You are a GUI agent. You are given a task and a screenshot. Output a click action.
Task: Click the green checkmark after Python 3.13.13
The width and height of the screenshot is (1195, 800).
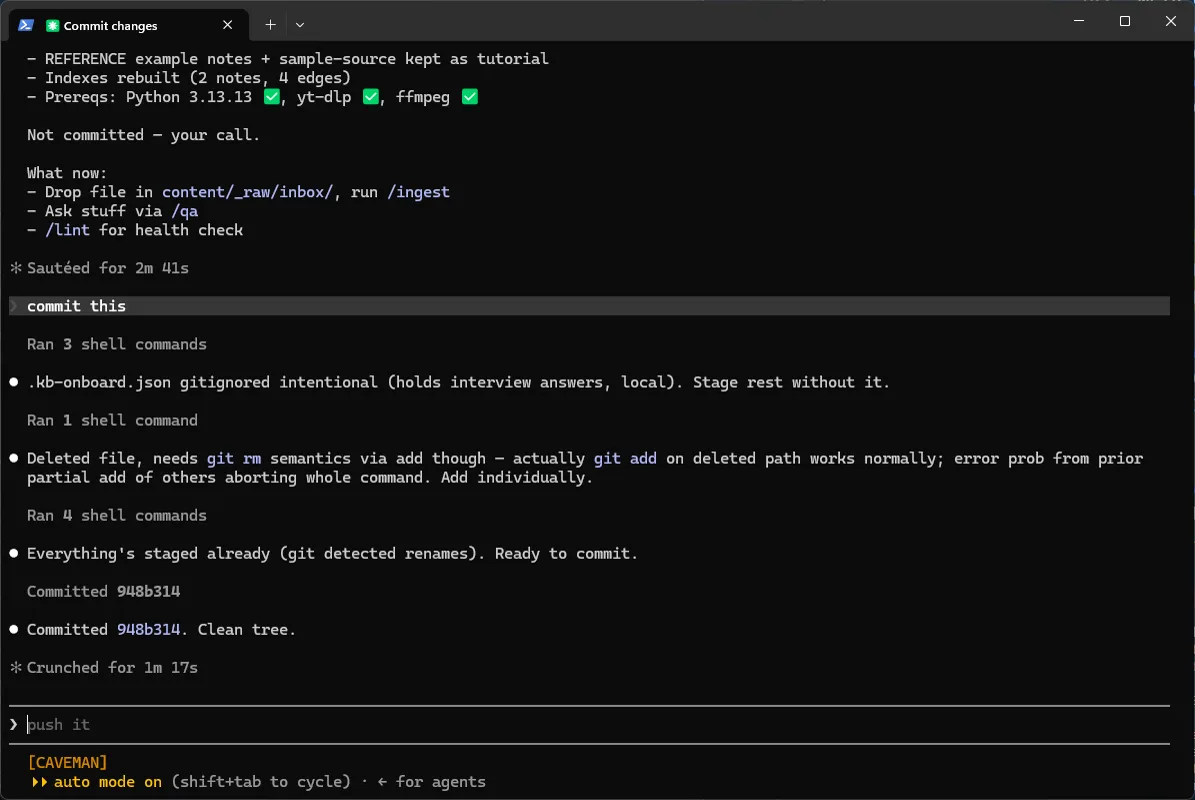[x=271, y=97]
